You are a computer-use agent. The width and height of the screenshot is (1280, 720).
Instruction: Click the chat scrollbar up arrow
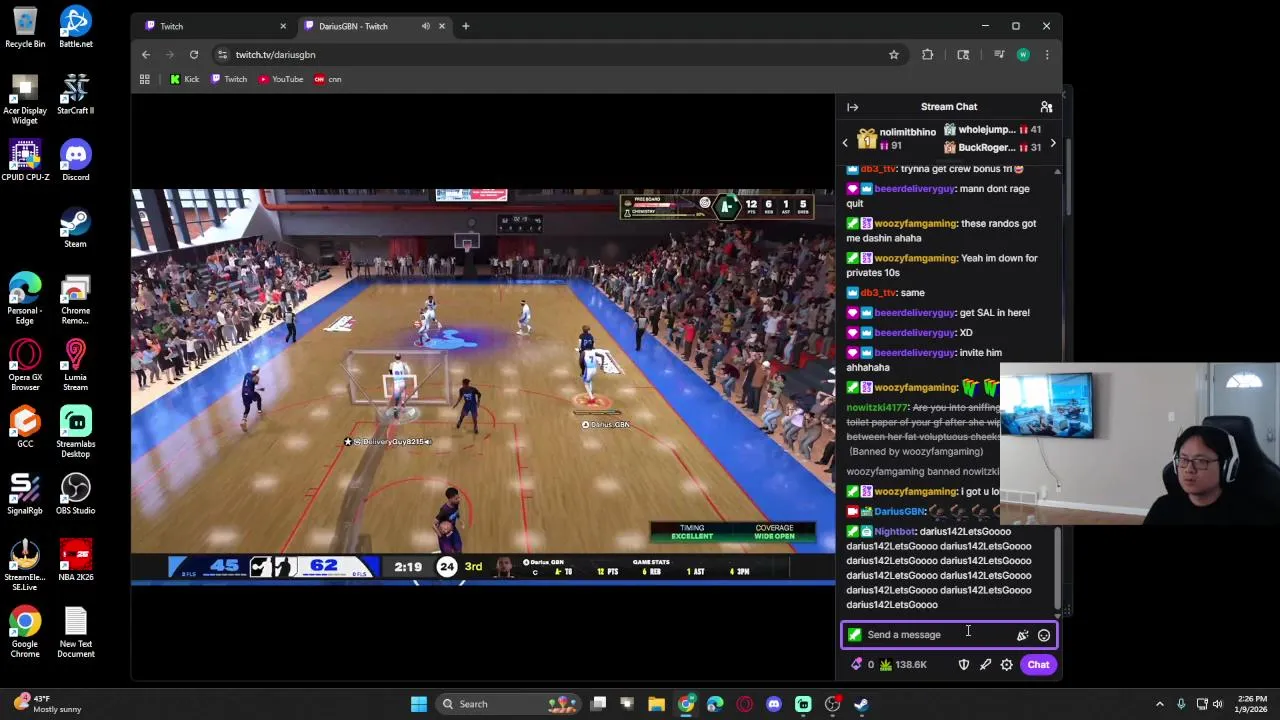(x=1057, y=172)
